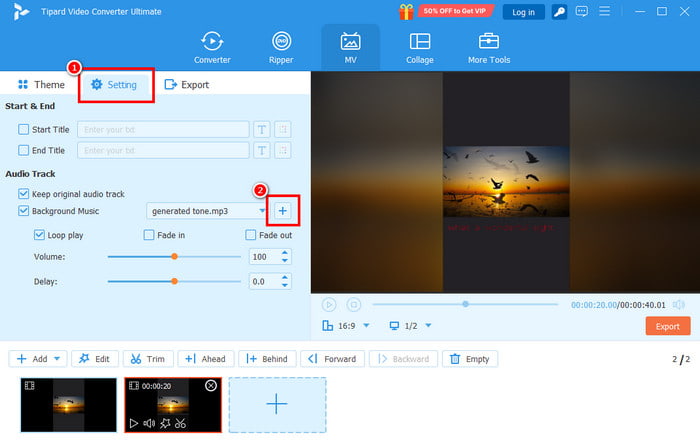
Task: Expand the Add button dropdown arrow
Action: [x=57, y=359]
